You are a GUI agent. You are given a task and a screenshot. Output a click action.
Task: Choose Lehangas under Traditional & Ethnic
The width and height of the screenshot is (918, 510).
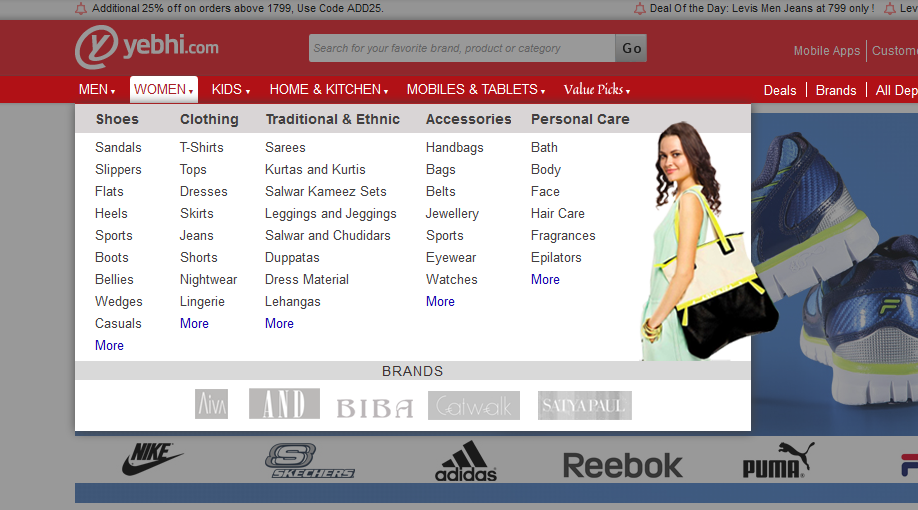(293, 302)
